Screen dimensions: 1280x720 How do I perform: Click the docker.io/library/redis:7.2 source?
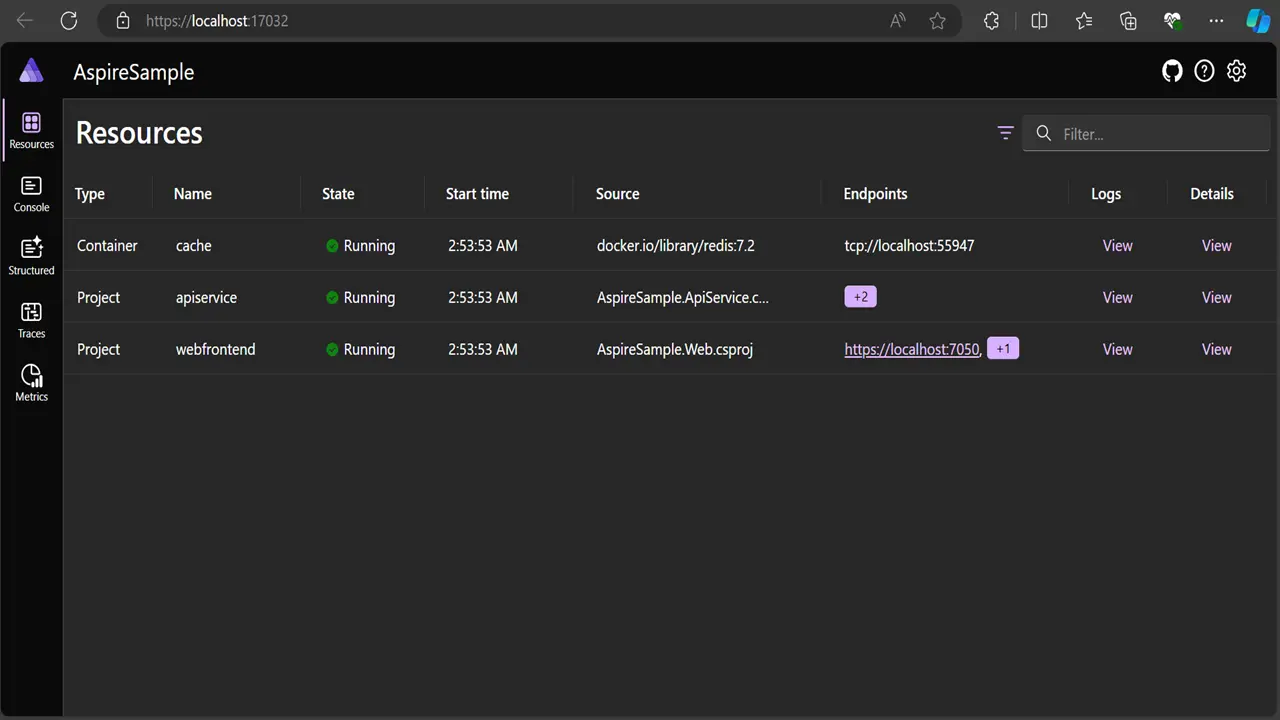click(676, 245)
